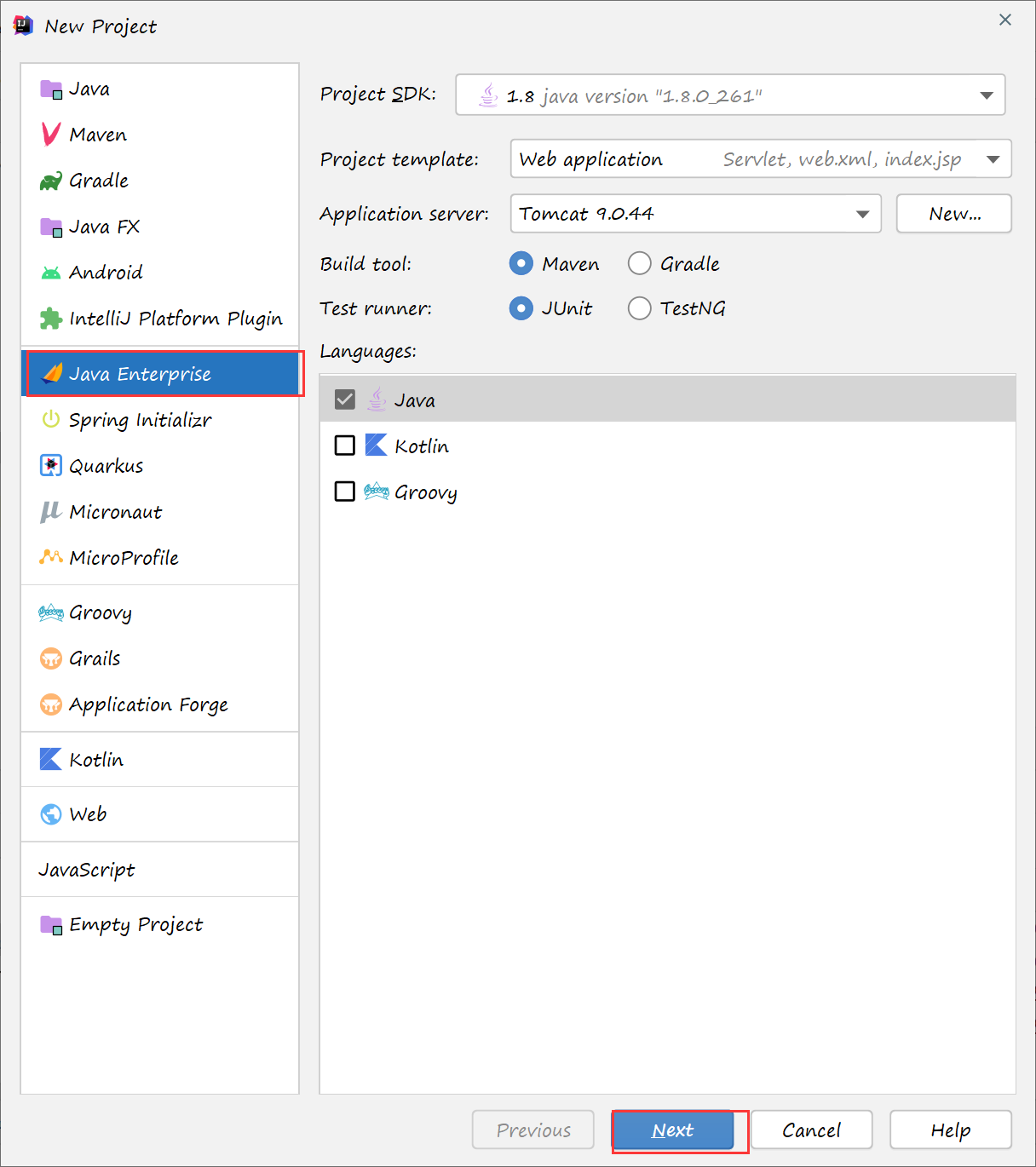Click the Android robot icon
1036x1167 pixels.
51,273
